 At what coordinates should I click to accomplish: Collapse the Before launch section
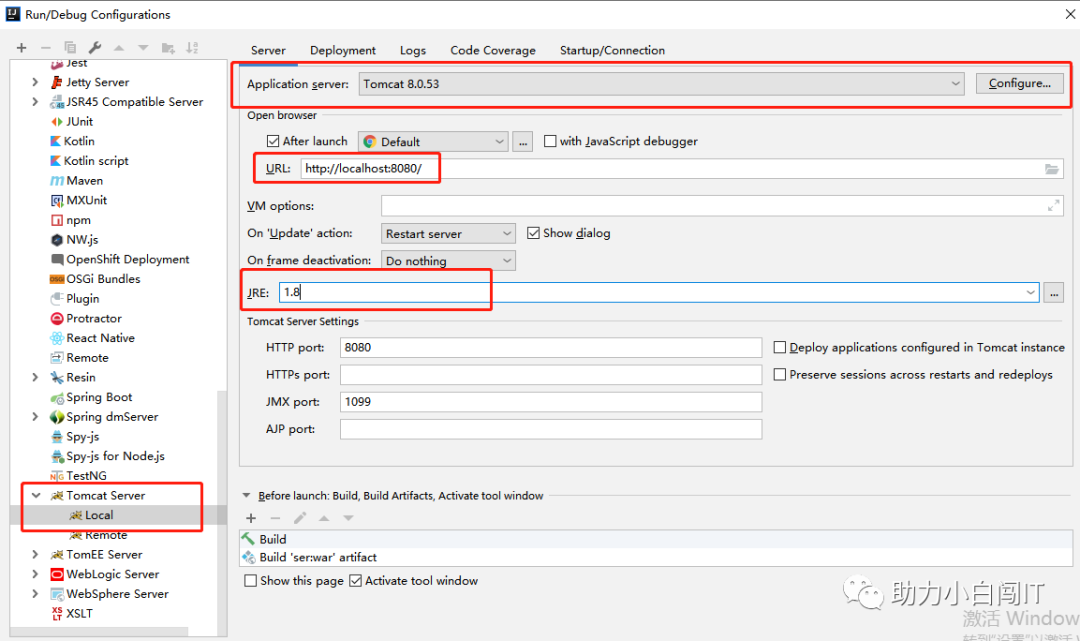[x=246, y=496]
